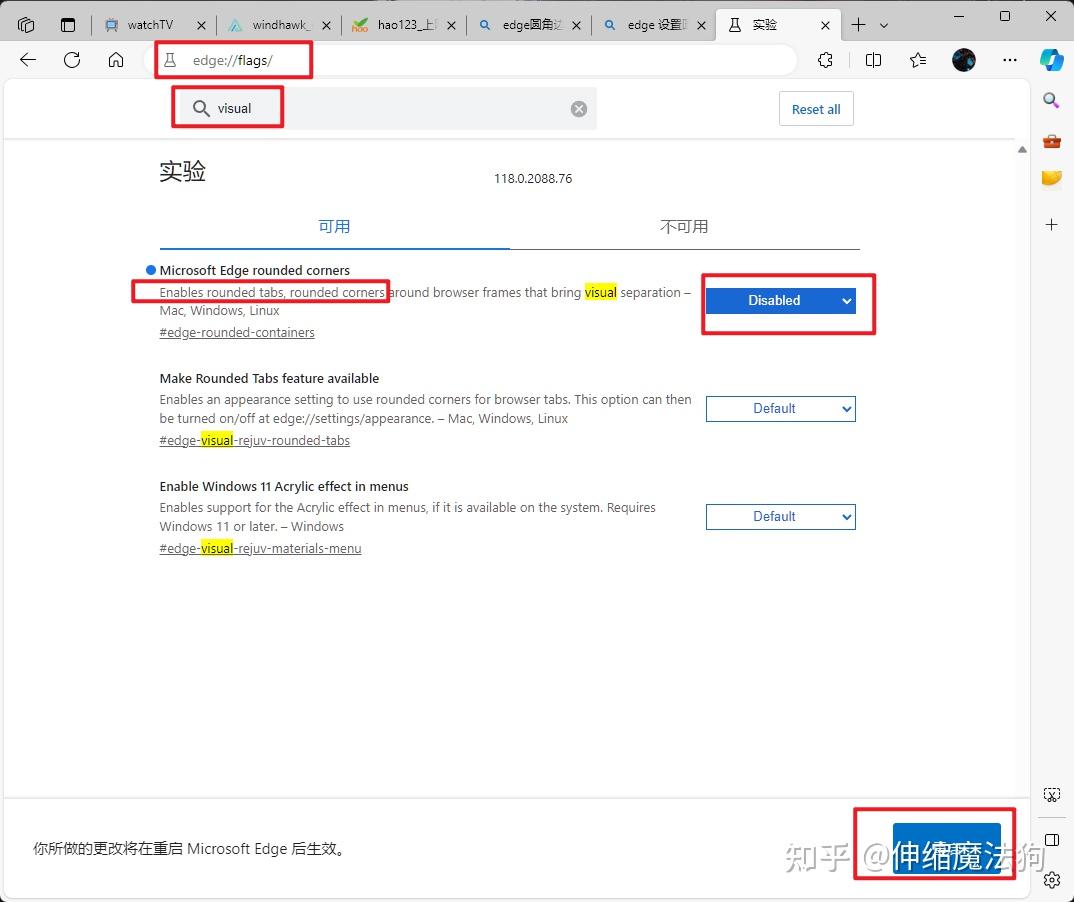Clear the visual search field
Image resolution: width=1074 pixels, height=902 pixels.
[x=578, y=108]
